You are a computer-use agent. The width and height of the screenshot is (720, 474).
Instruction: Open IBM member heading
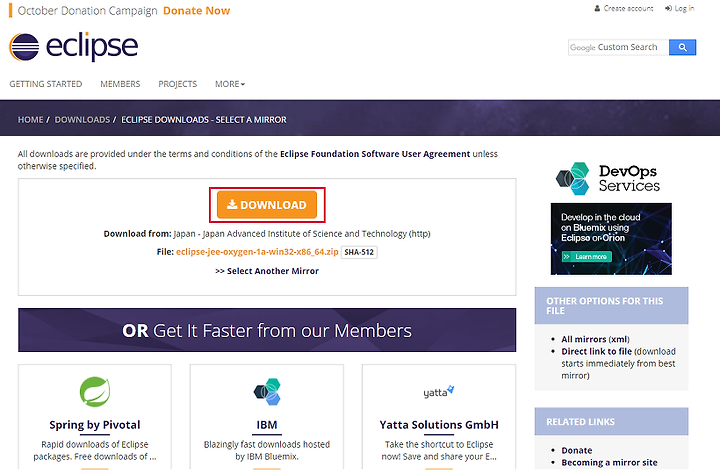click(267, 425)
